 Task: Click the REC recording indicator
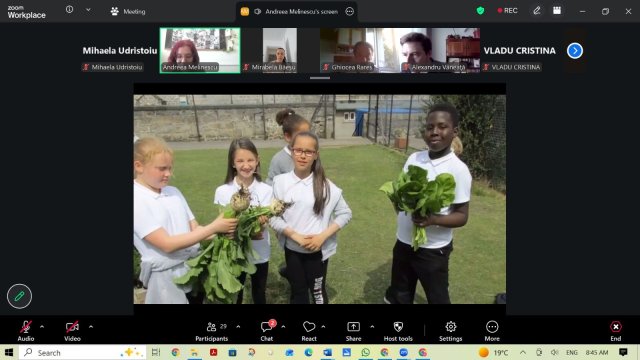[507, 11]
